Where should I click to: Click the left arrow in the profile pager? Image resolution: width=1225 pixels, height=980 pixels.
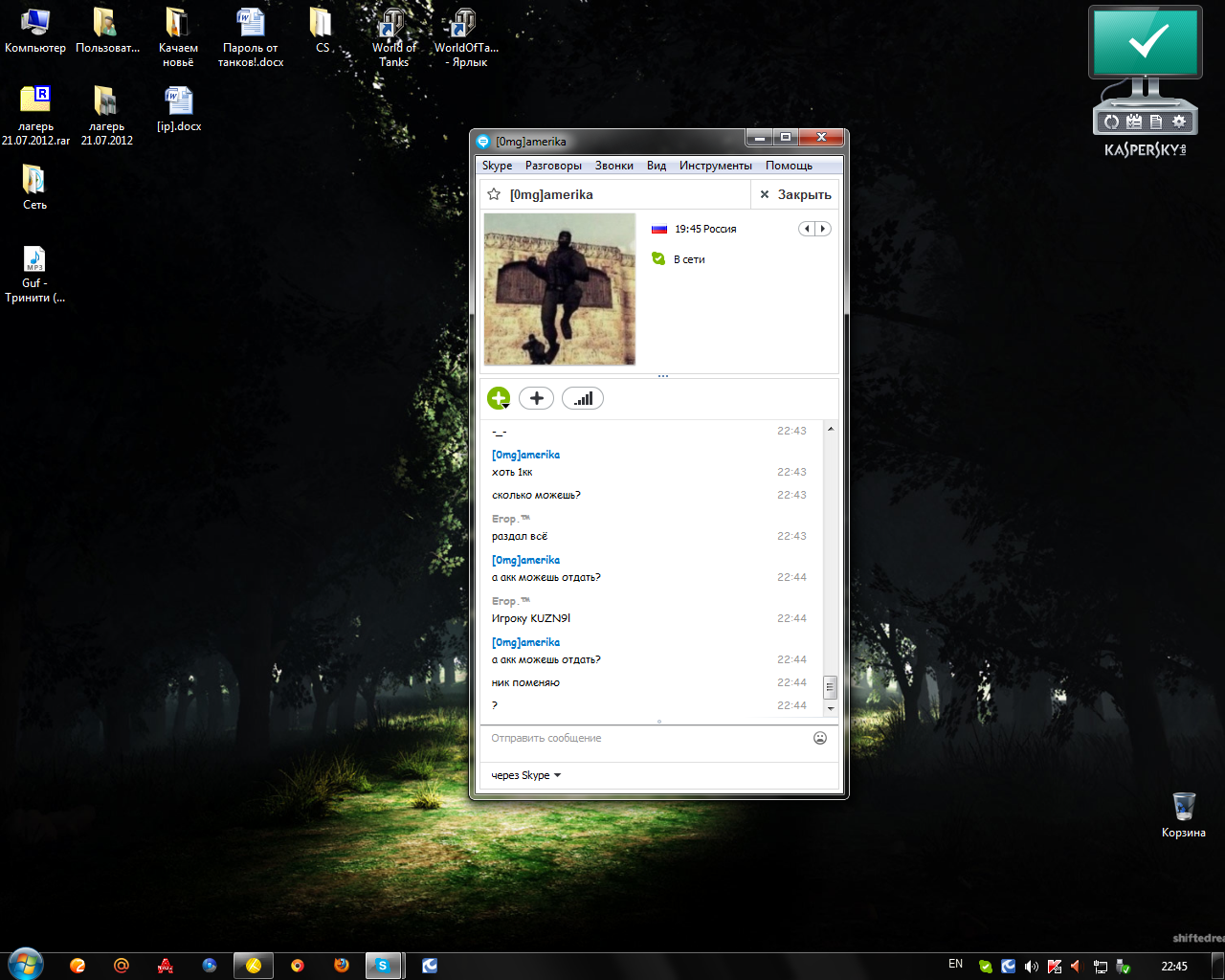coord(807,229)
